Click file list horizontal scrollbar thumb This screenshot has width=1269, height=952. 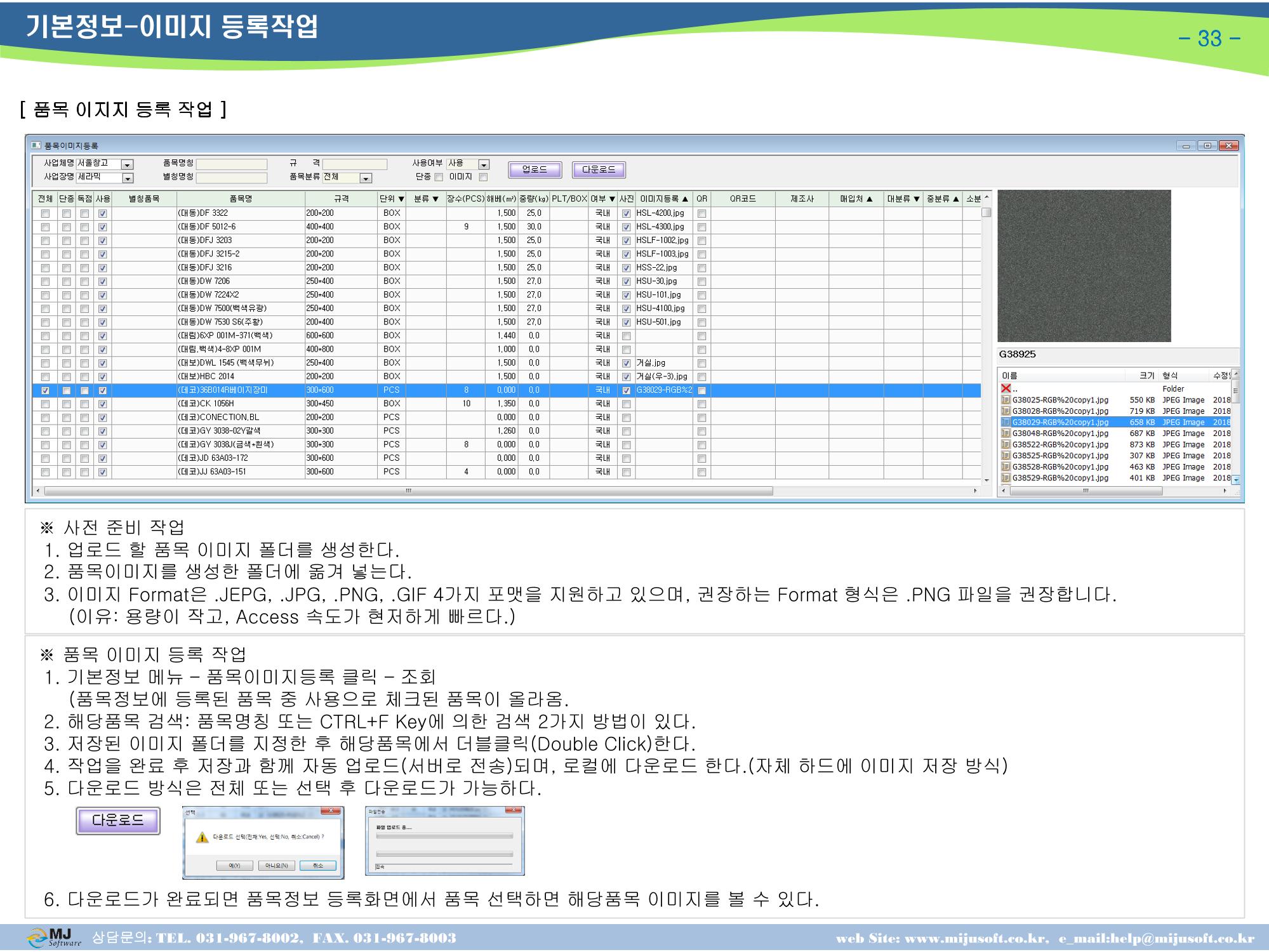[1086, 491]
